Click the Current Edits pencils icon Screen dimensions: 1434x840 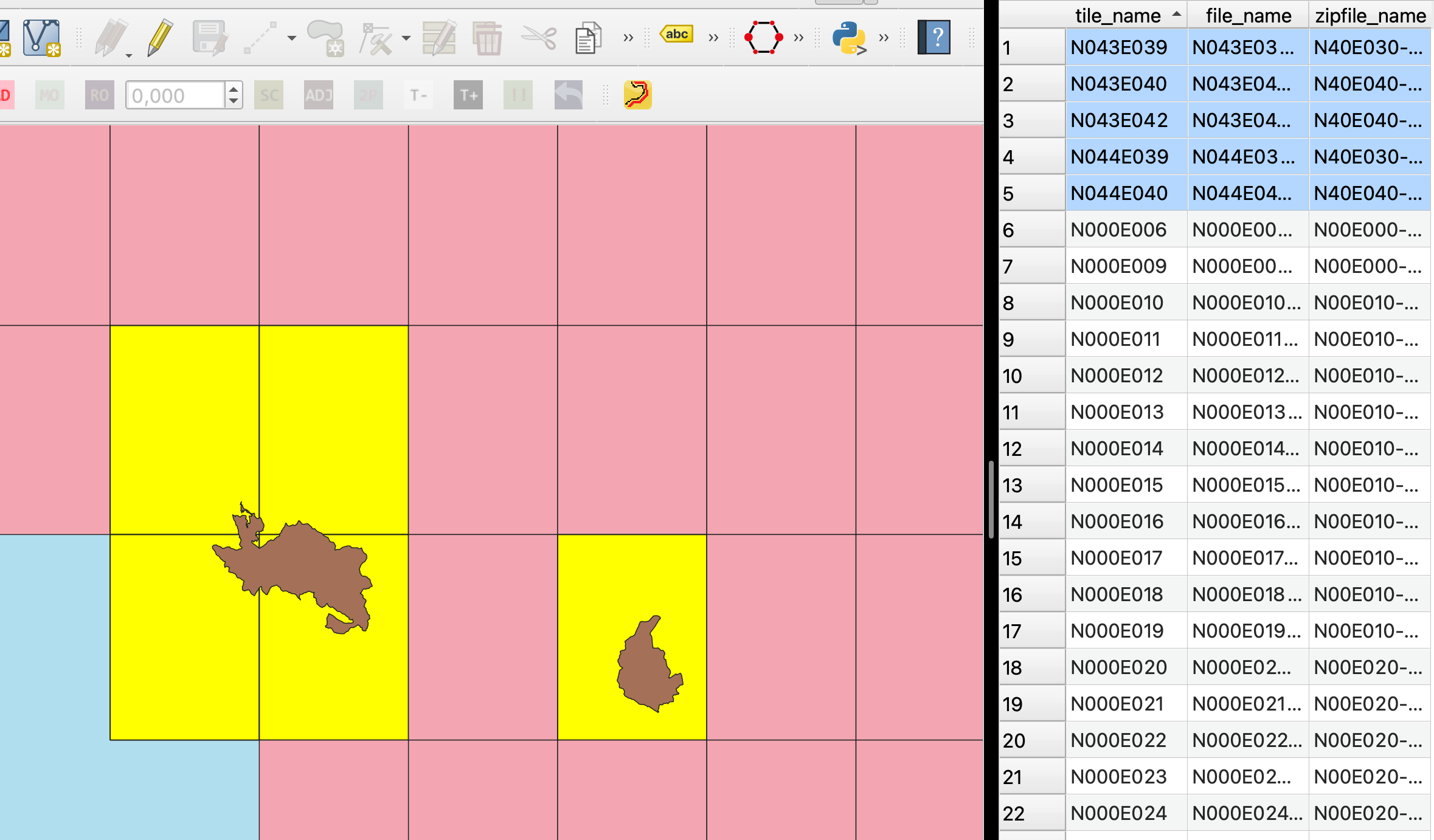click(111, 38)
